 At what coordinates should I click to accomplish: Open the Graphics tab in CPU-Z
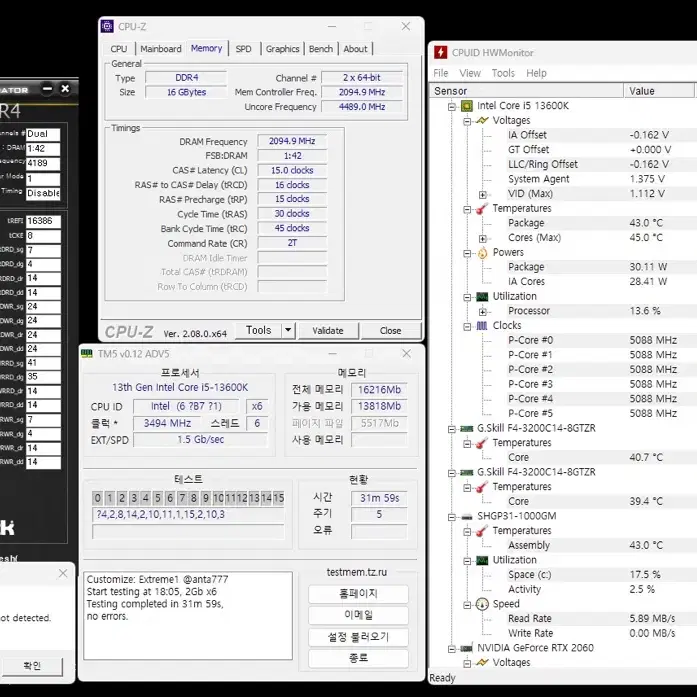[x=282, y=49]
